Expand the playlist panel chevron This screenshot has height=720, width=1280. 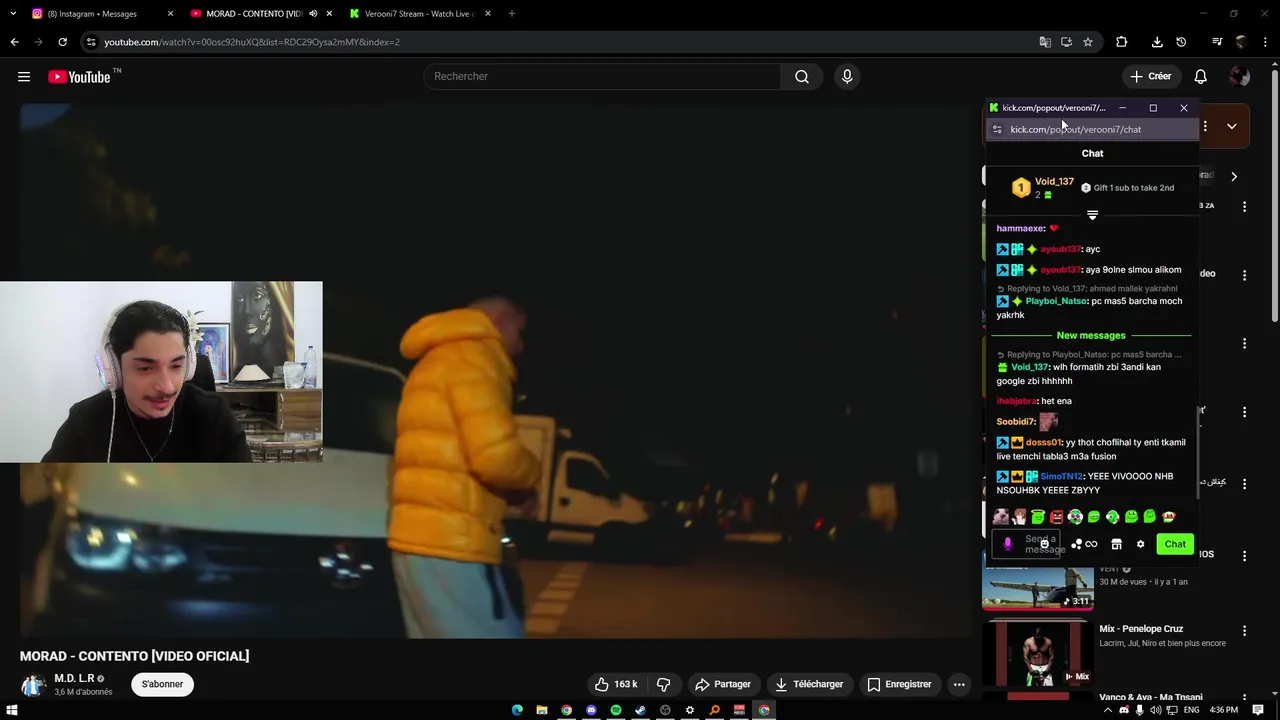click(x=1232, y=126)
